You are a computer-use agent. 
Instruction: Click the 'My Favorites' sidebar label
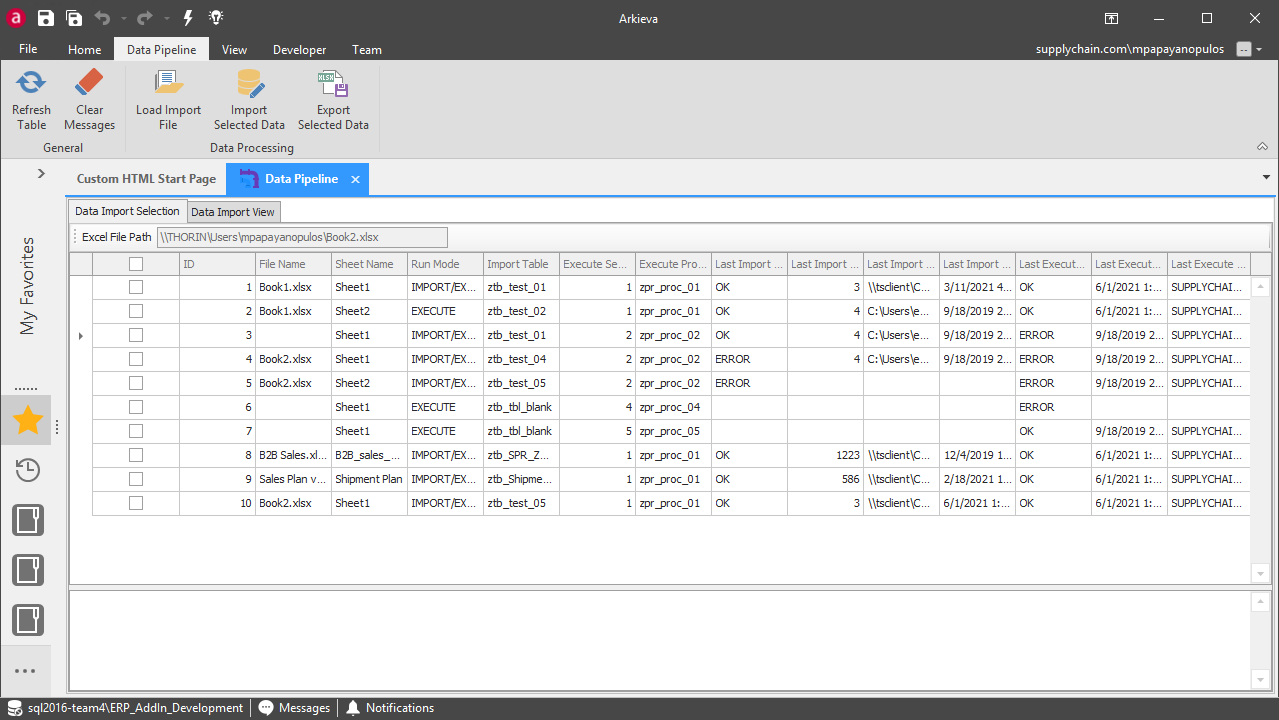click(27, 285)
